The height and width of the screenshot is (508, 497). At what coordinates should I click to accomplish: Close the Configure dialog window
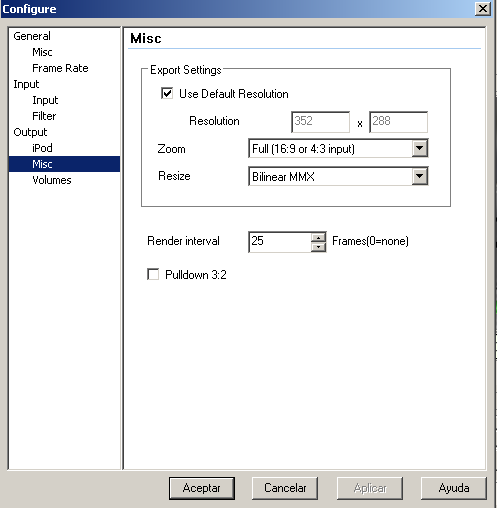[483, 9]
